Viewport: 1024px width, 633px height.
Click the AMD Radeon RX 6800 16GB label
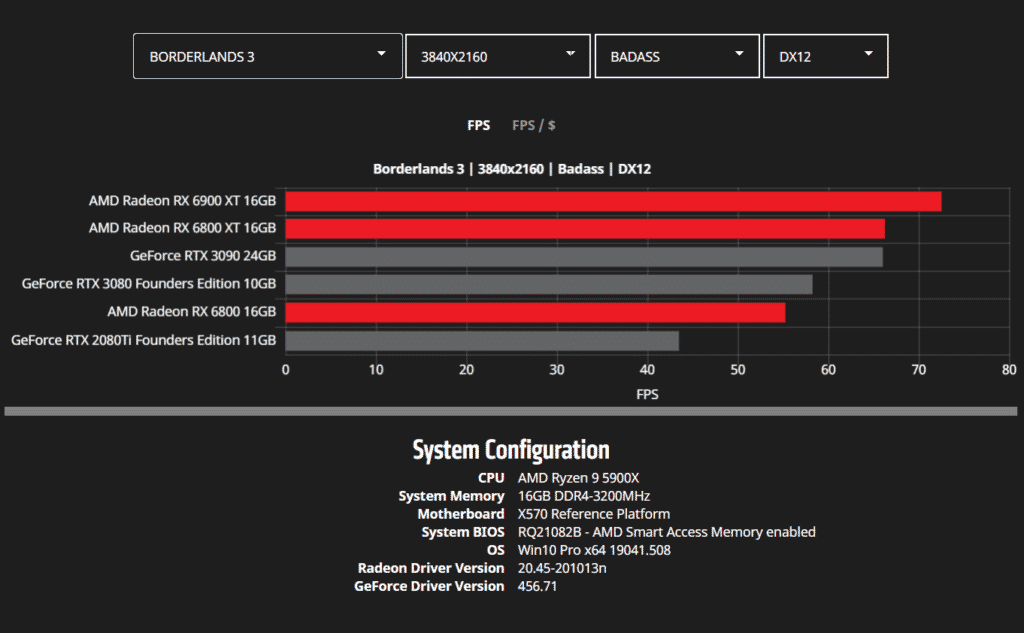pyautogui.click(x=191, y=313)
